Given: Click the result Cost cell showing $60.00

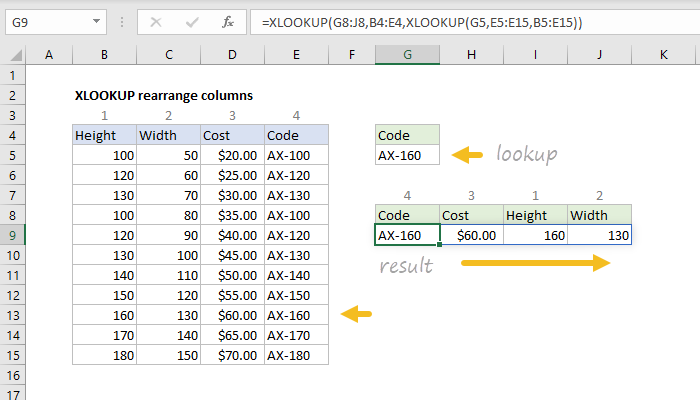Looking at the screenshot, I should coord(471,235).
